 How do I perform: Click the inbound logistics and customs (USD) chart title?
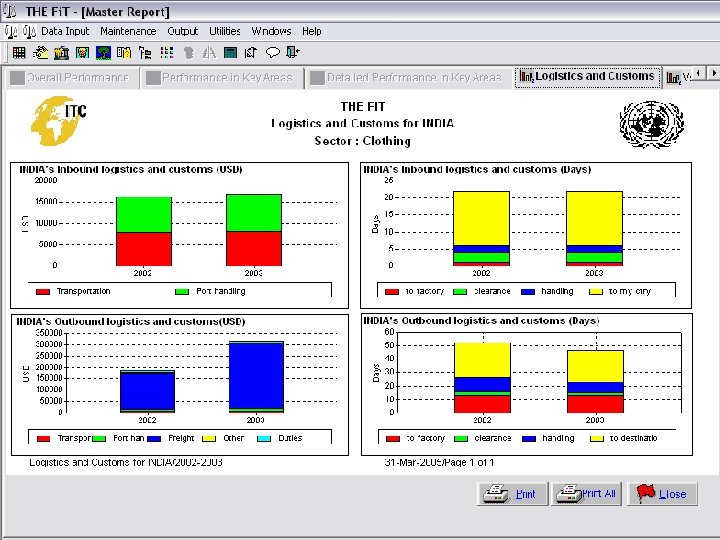coord(131,169)
